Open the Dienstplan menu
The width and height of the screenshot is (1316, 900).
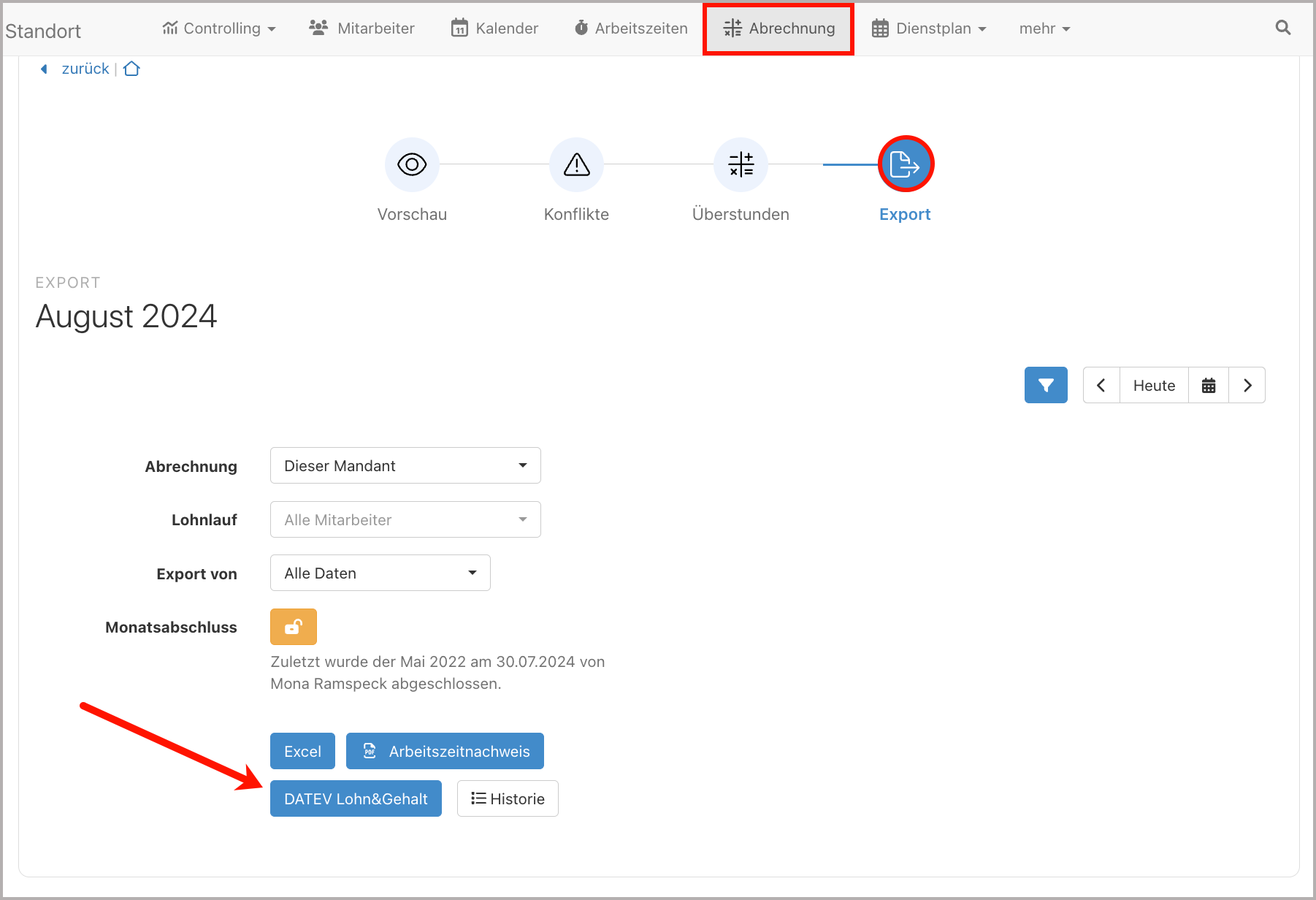point(928,28)
